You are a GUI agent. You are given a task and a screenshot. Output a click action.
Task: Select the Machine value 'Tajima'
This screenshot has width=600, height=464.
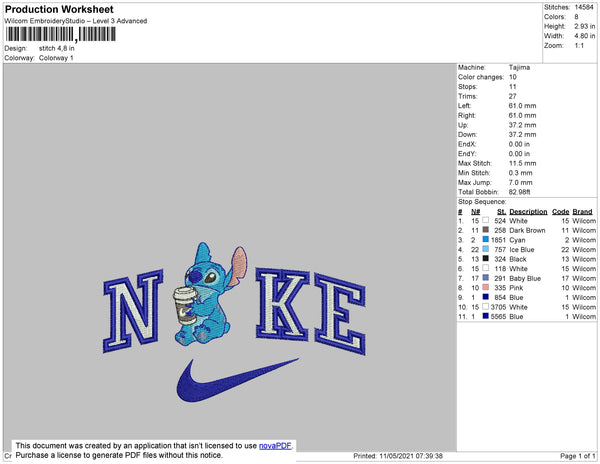point(519,67)
